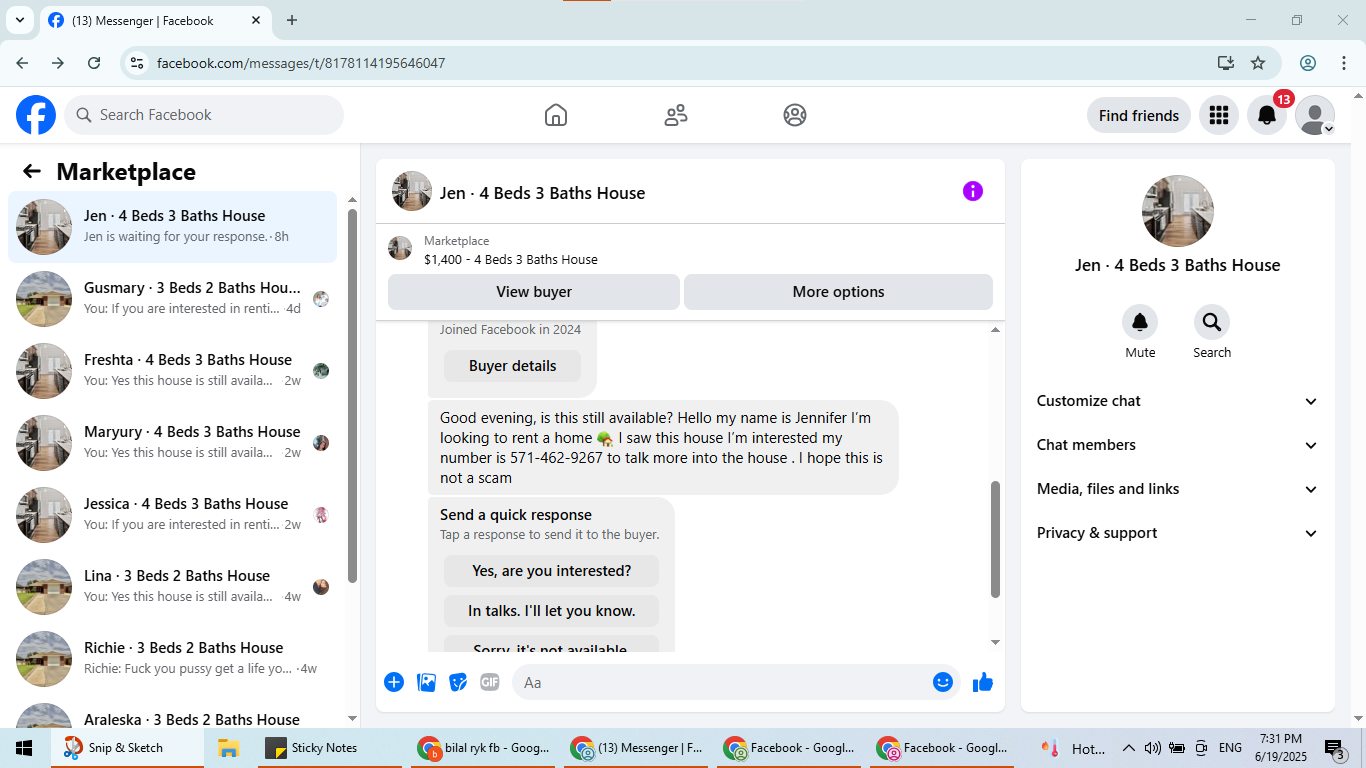Image resolution: width=1366 pixels, height=768 pixels.
Task: Open more actions plus icon in composer
Action: tap(394, 682)
